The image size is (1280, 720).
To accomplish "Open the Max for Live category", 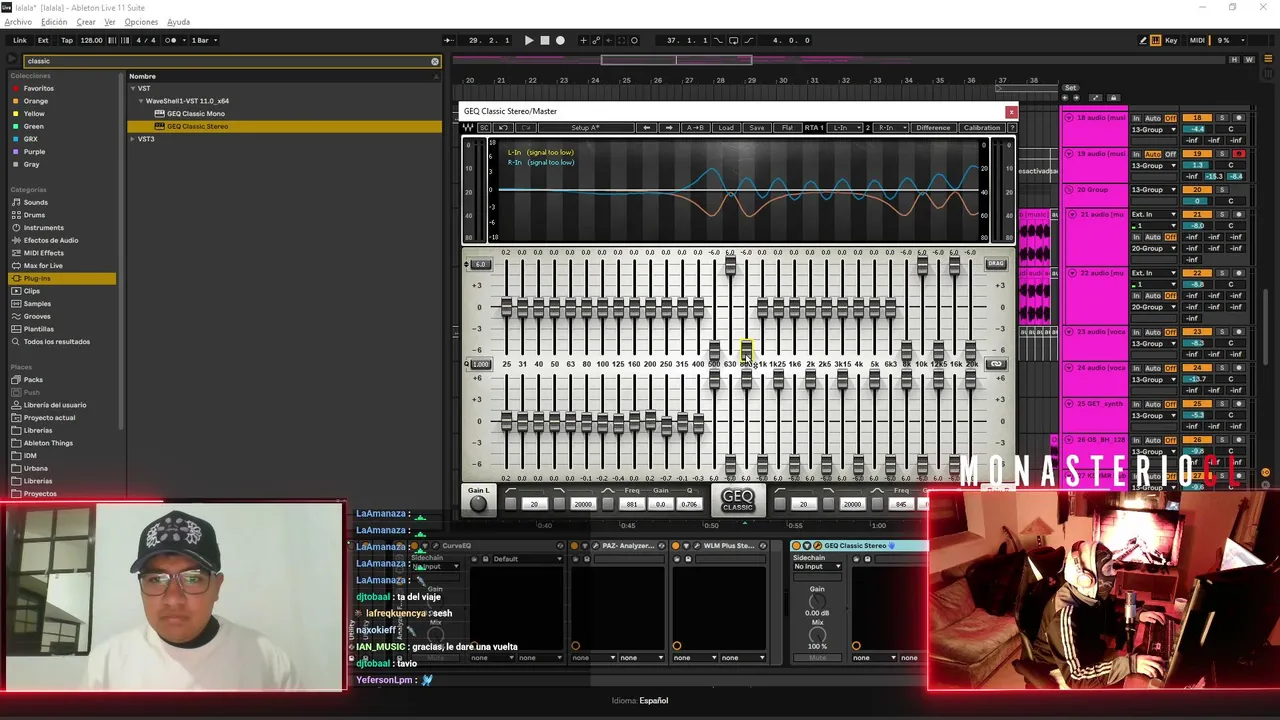I will (x=43, y=266).
